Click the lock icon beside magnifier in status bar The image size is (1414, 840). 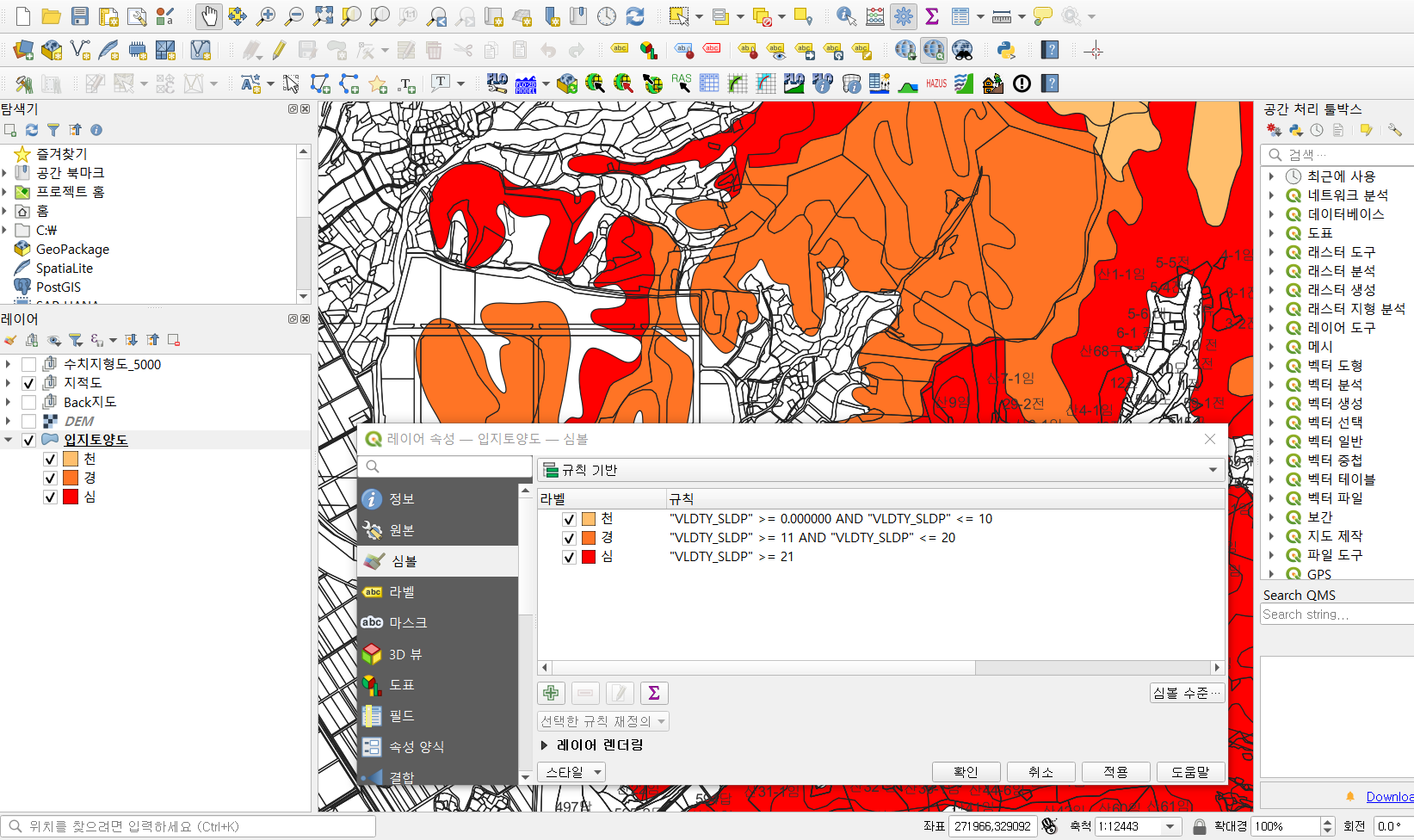[x=1200, y=826]
